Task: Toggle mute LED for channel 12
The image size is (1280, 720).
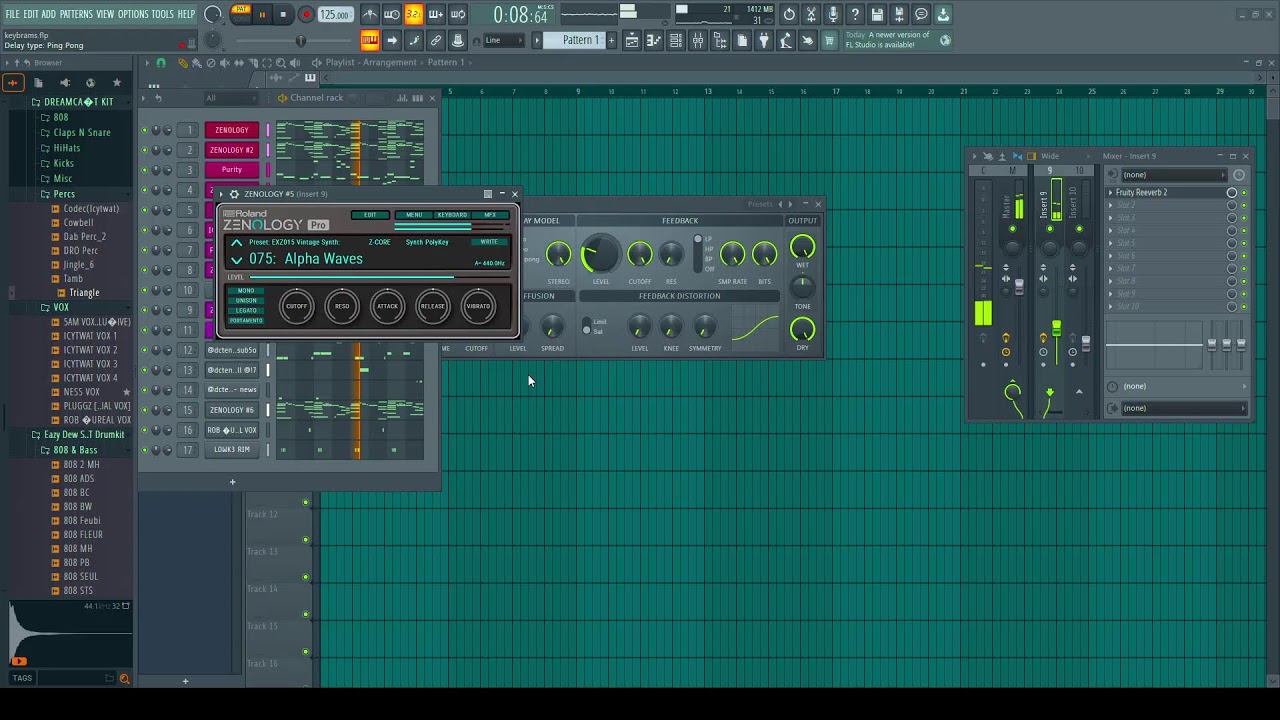Action: pyautogui.click(x=144, y=350)
